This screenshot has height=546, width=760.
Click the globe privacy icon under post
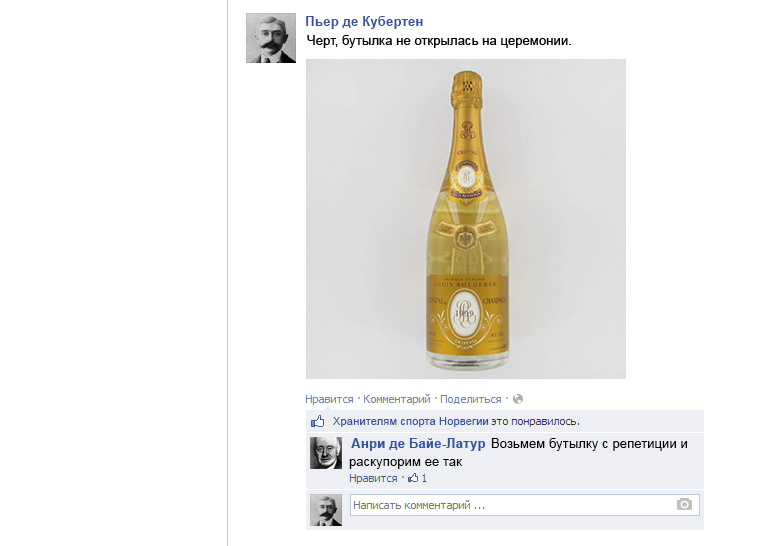(x=518, y=399)
